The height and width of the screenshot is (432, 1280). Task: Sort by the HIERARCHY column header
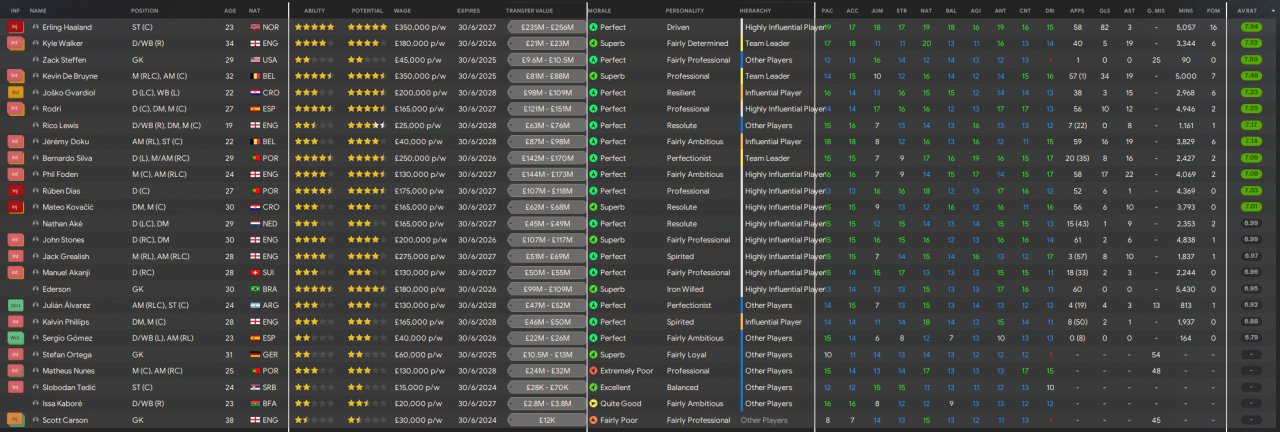click(x=756, y=9)
